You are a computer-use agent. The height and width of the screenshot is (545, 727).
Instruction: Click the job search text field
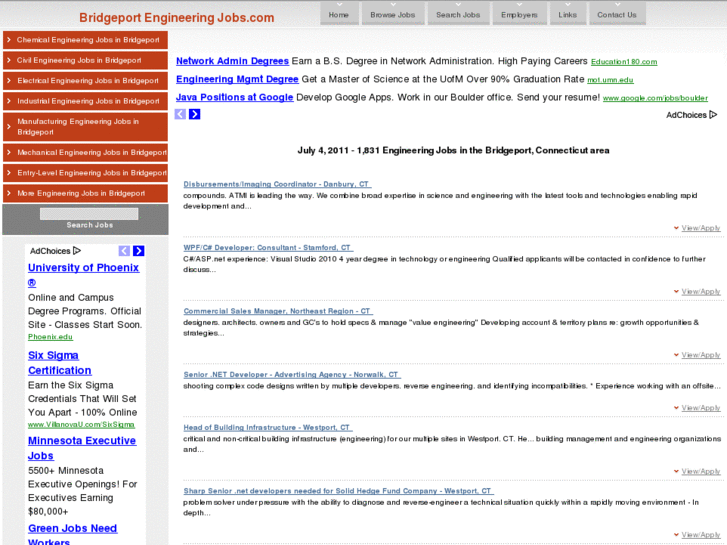[x=89, y=214]
